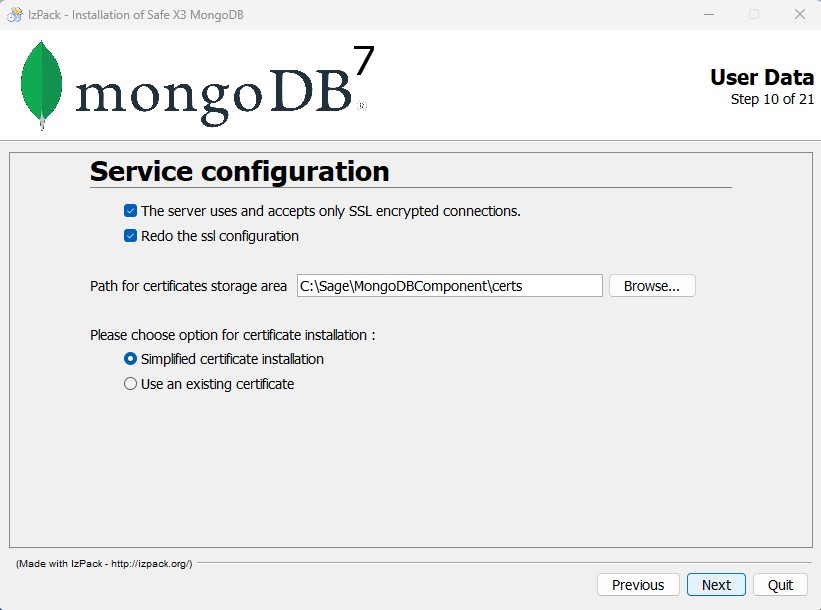The height and width of the screenshot is (610, 821).
Task: Click the Service configuration heading
Action: tap(239, 171)
